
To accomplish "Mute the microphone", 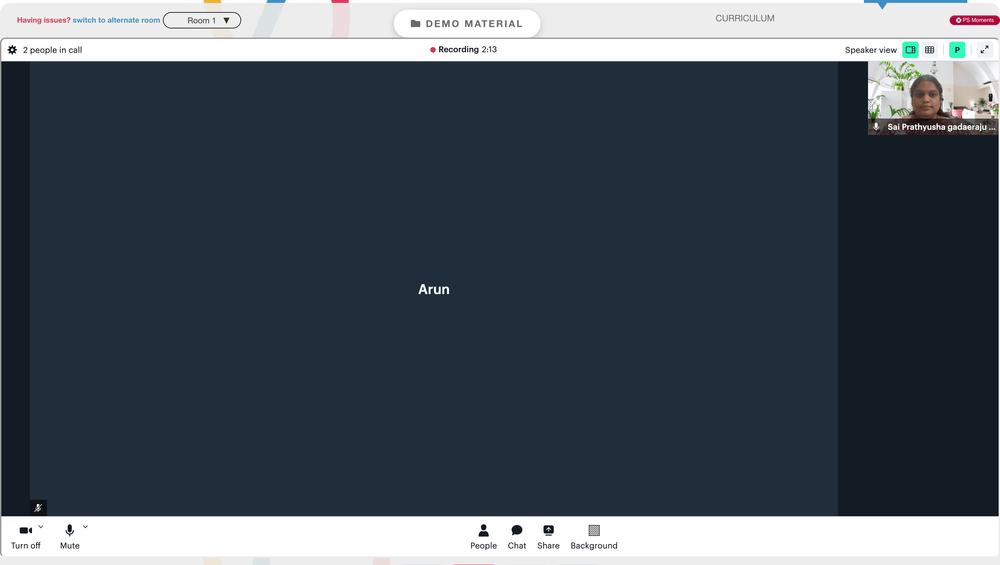I will click(70, 536).
